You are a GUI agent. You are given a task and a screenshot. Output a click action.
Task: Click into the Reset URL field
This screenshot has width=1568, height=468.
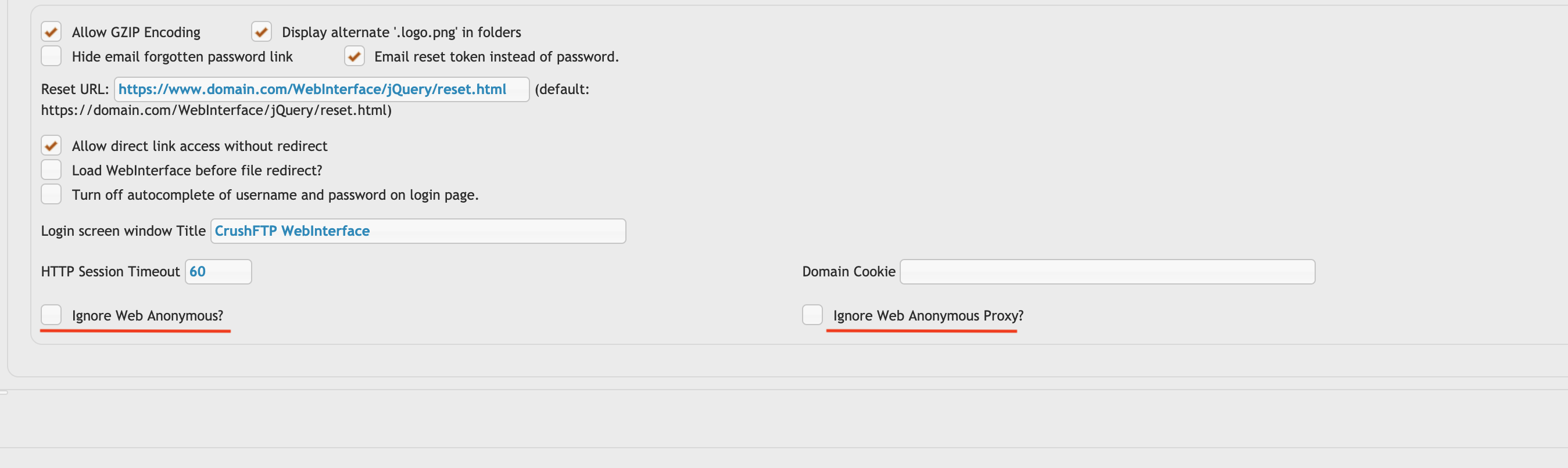point(321,89)
